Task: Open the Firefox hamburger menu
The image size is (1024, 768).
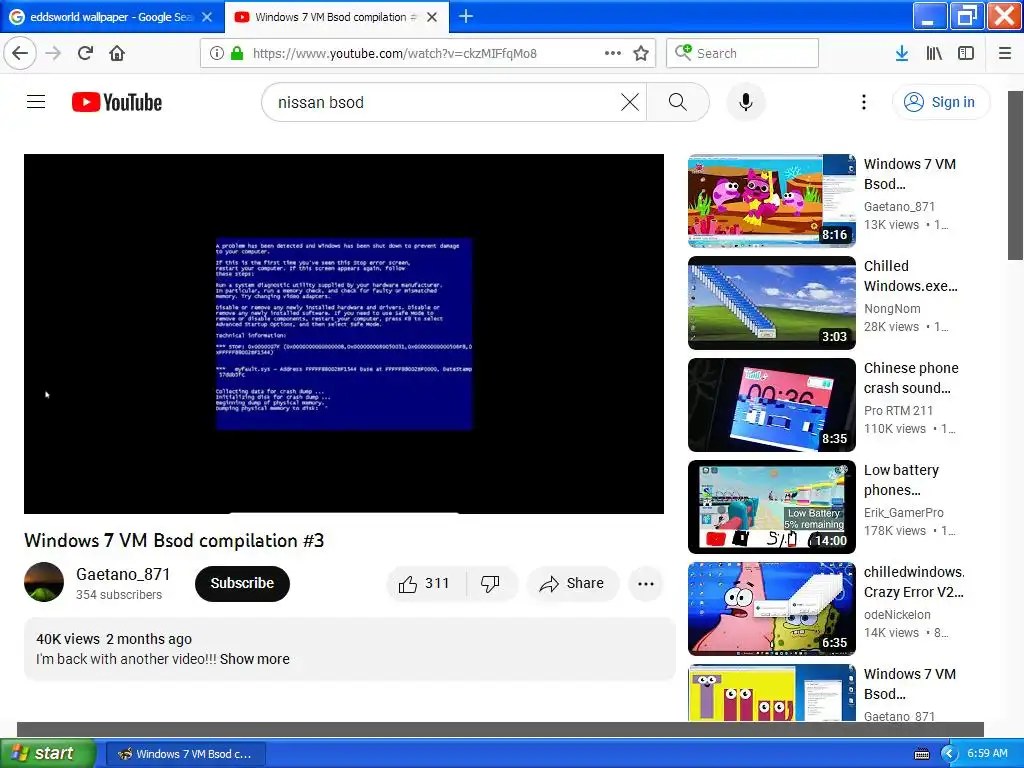Action: [x=1005, y=53]
